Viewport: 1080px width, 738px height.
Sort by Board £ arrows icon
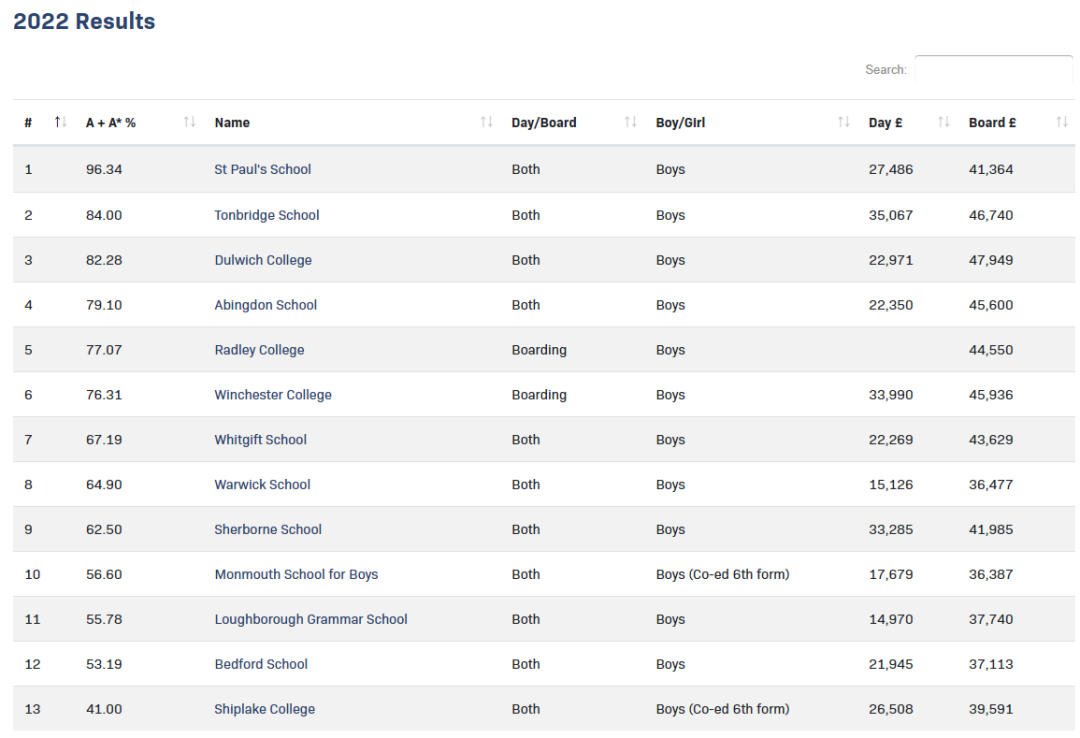(x=1062, y=122)
